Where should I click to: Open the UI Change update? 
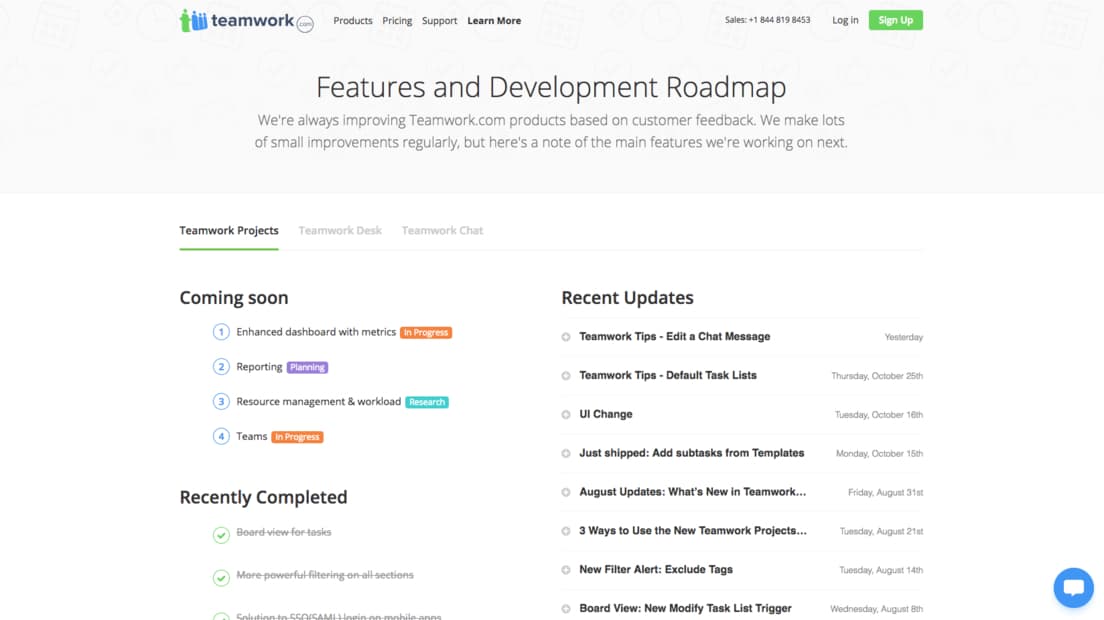tap(606, 414)
